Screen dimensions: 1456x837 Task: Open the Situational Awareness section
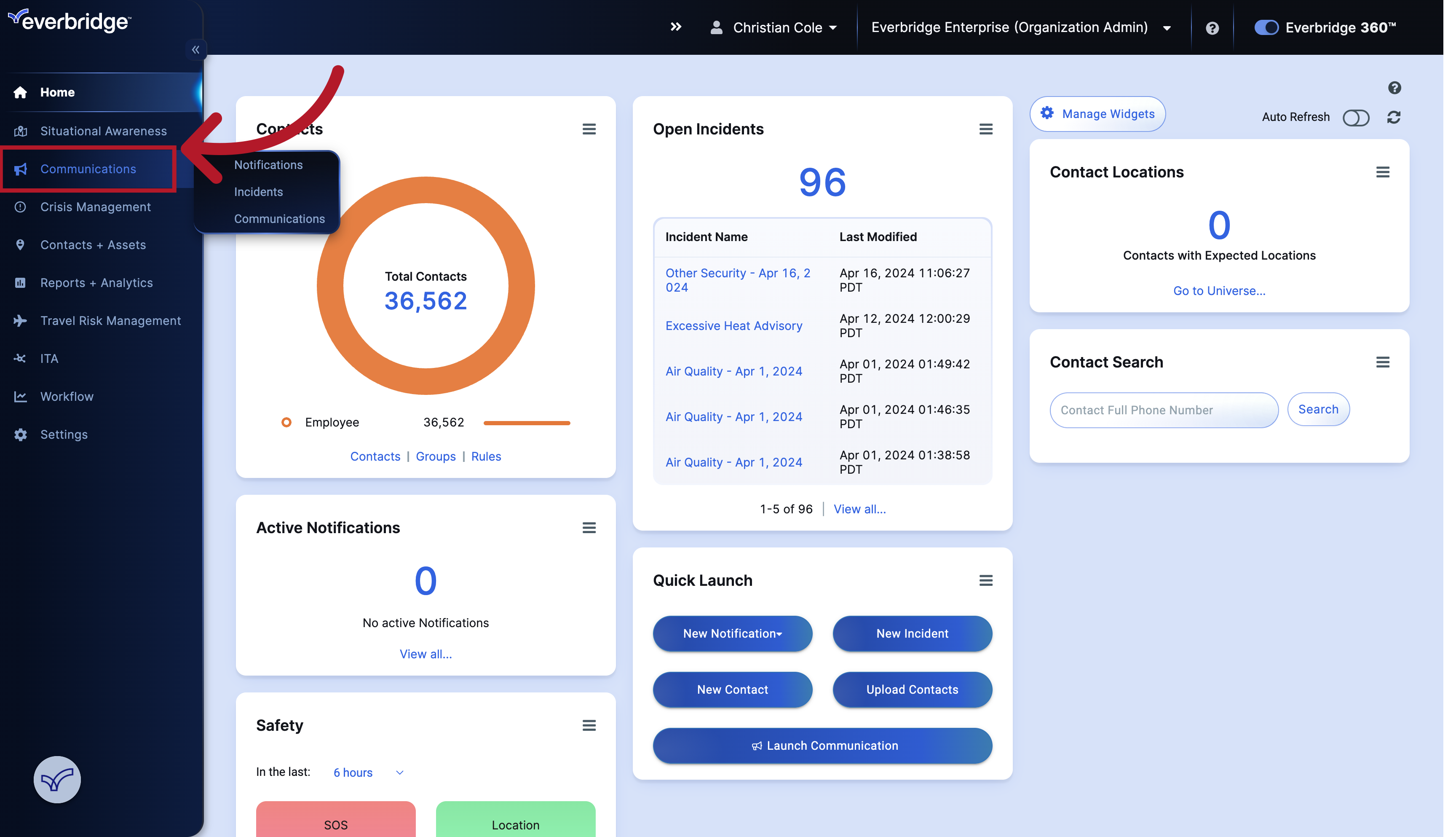(x=103, y=131)
